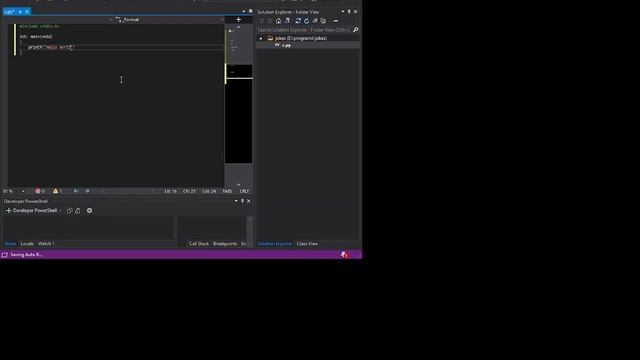Viewport: 640px width, 360px height.
Task: Click the Col column indicator
Action: (x=209, y=191)
